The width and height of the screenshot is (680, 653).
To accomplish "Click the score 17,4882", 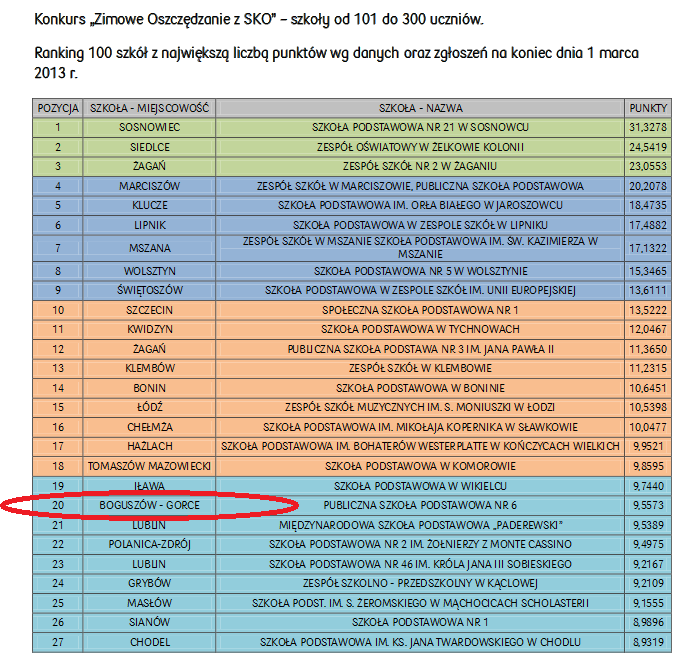I will (648, 225).
